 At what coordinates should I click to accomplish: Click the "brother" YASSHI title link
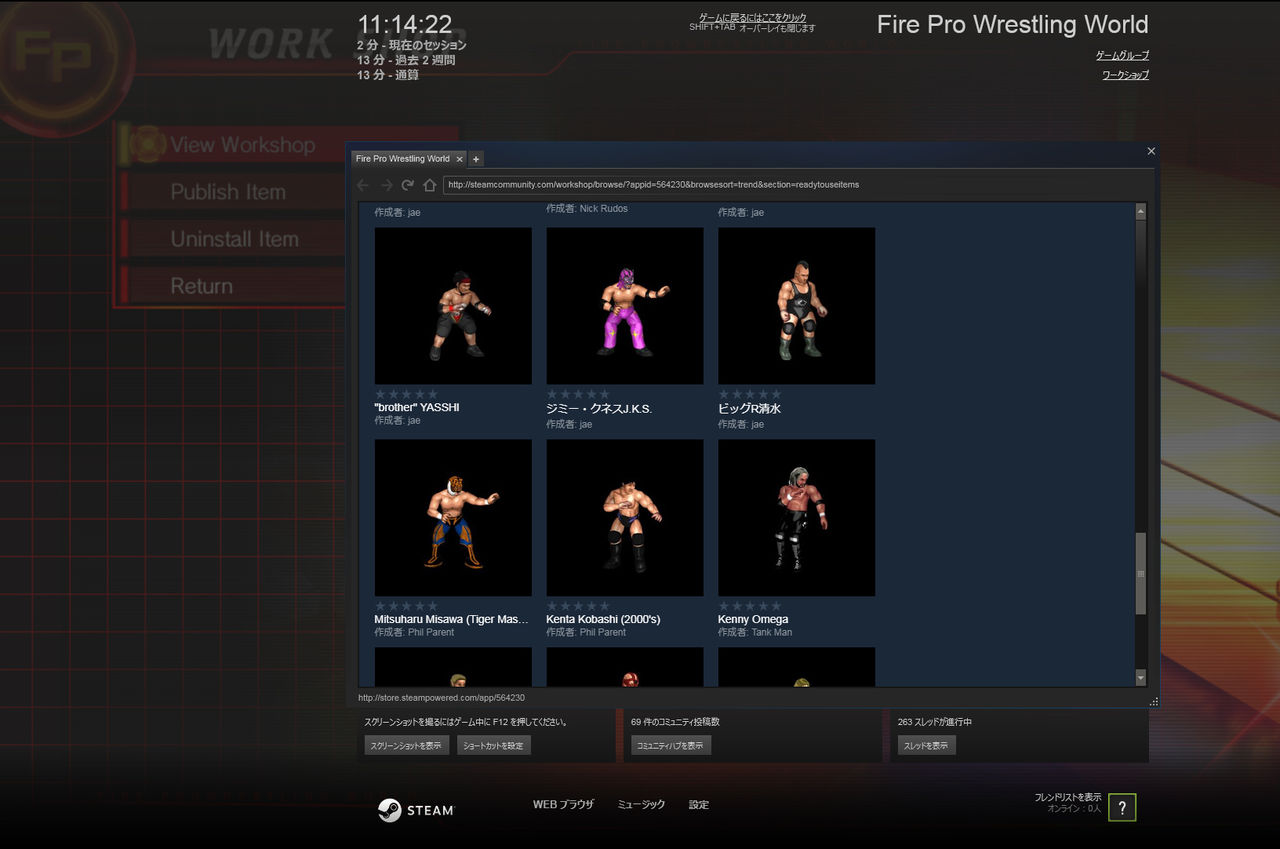pyautogui.click(x=417, y=408)
